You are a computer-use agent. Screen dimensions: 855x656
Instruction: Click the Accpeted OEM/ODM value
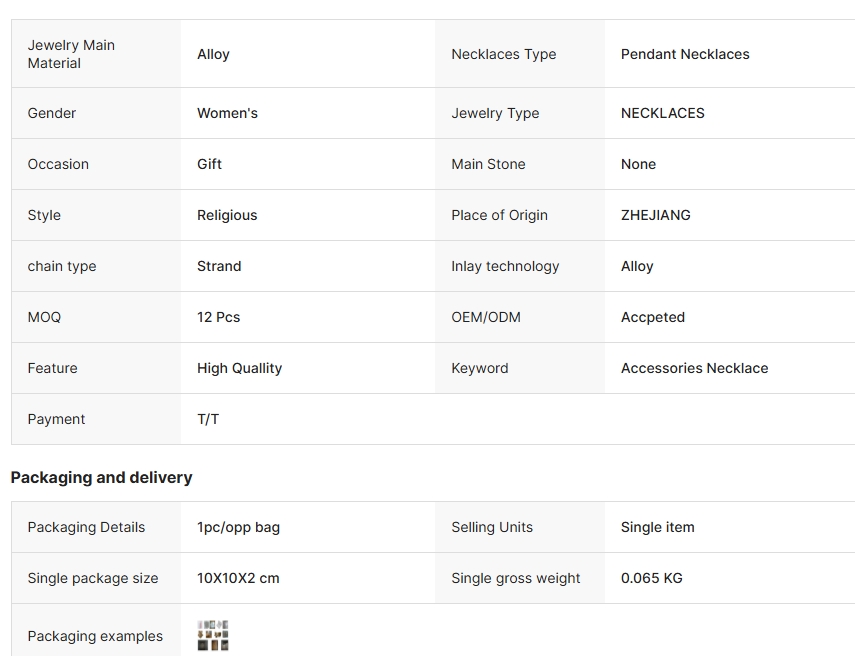pyautogui.click(x=652, y=317)
